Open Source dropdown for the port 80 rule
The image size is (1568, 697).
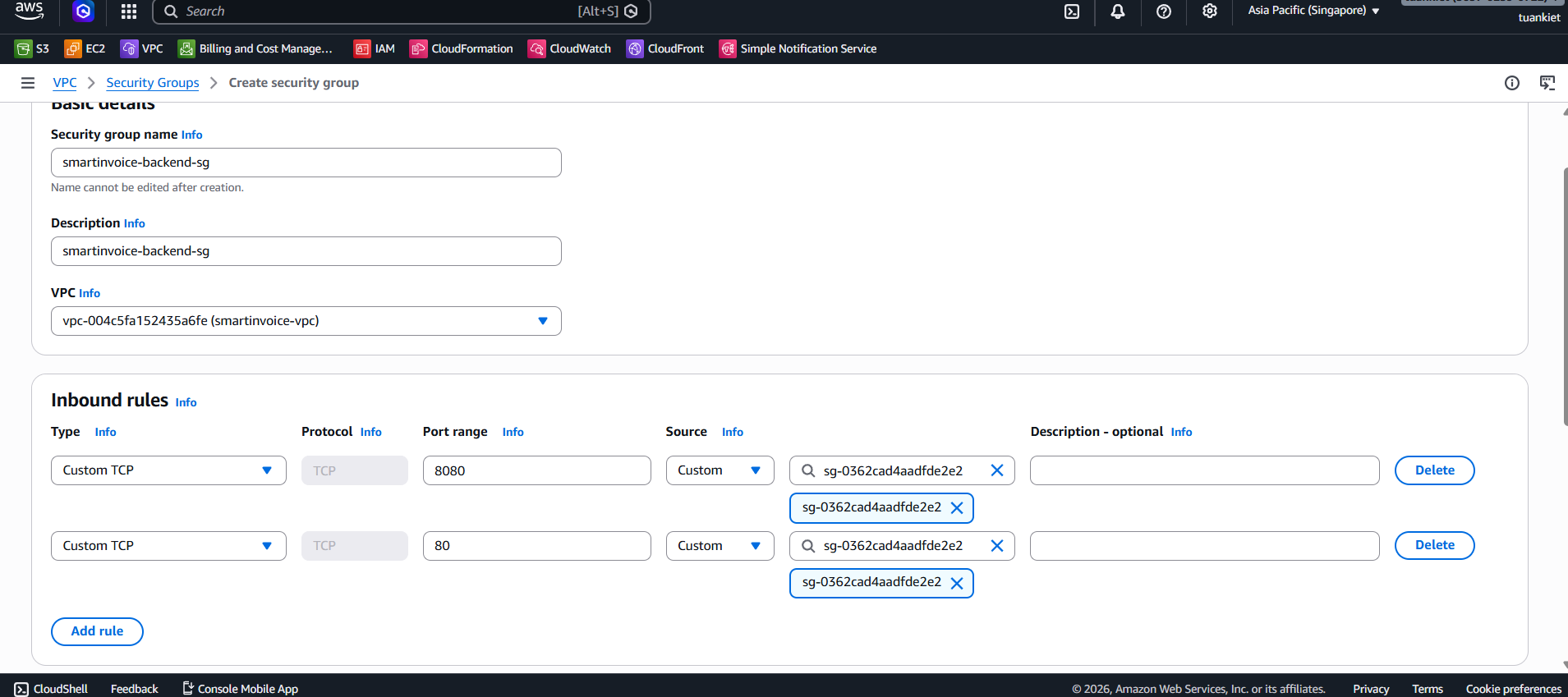point(720,546)
